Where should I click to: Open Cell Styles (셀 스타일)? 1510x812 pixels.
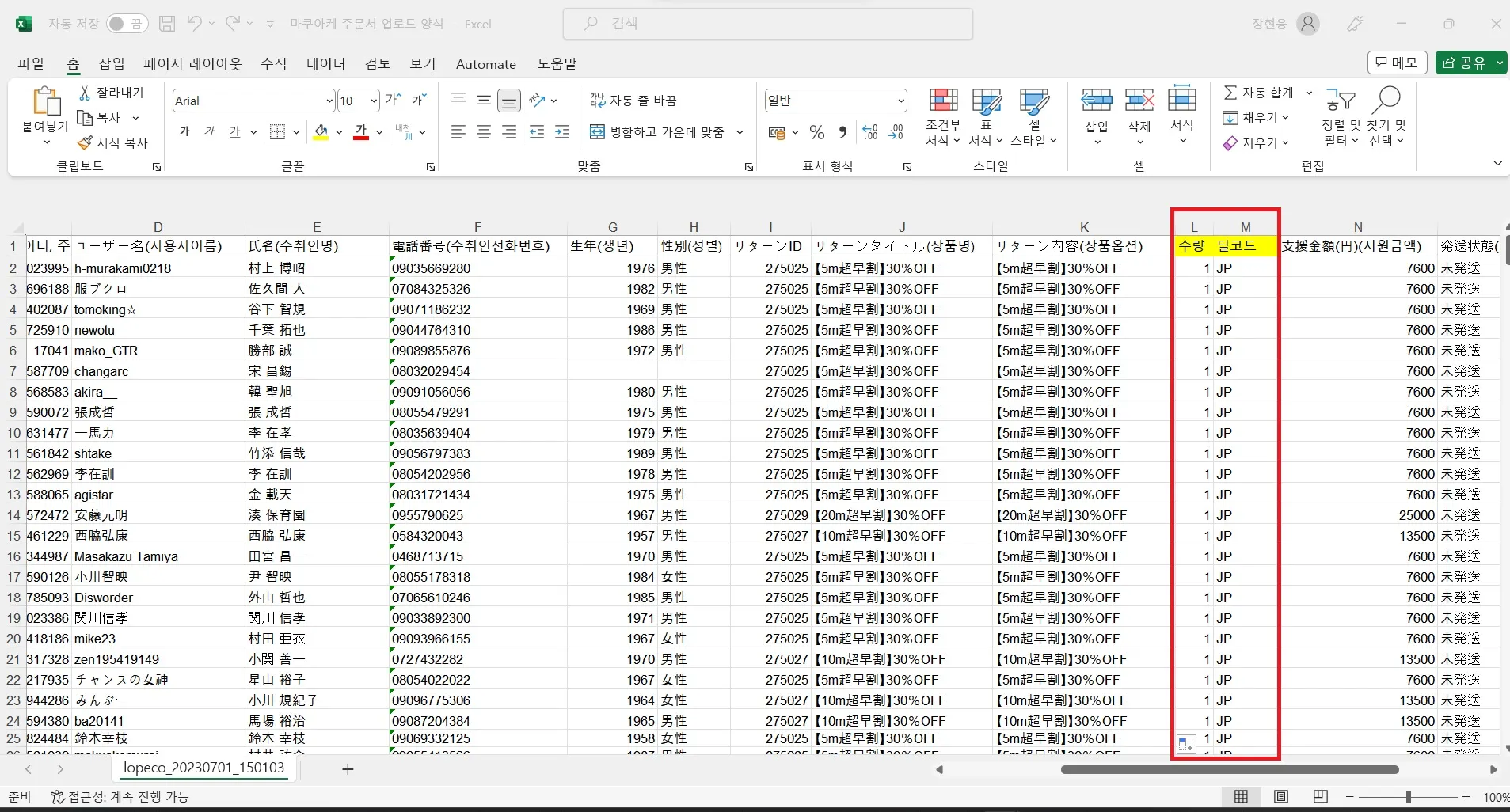pyautogui.click(x=1034, y=117)
